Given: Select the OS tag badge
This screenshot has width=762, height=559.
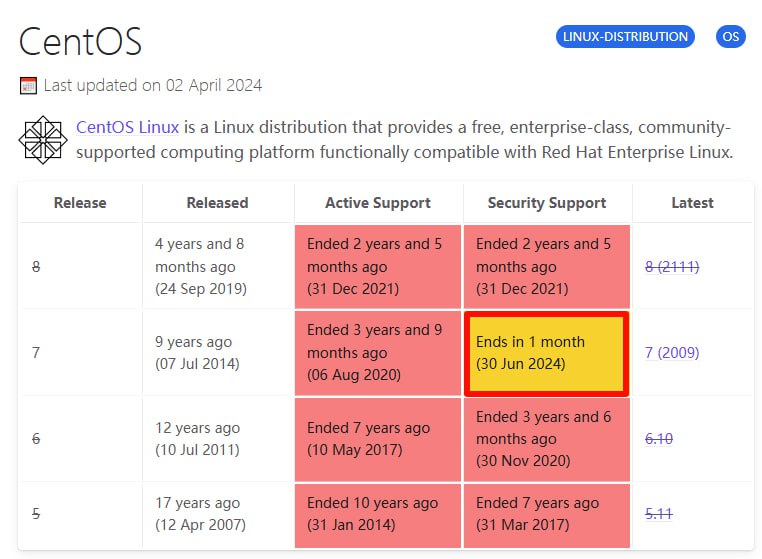Looking at the screenshot, I should (730, 37).
